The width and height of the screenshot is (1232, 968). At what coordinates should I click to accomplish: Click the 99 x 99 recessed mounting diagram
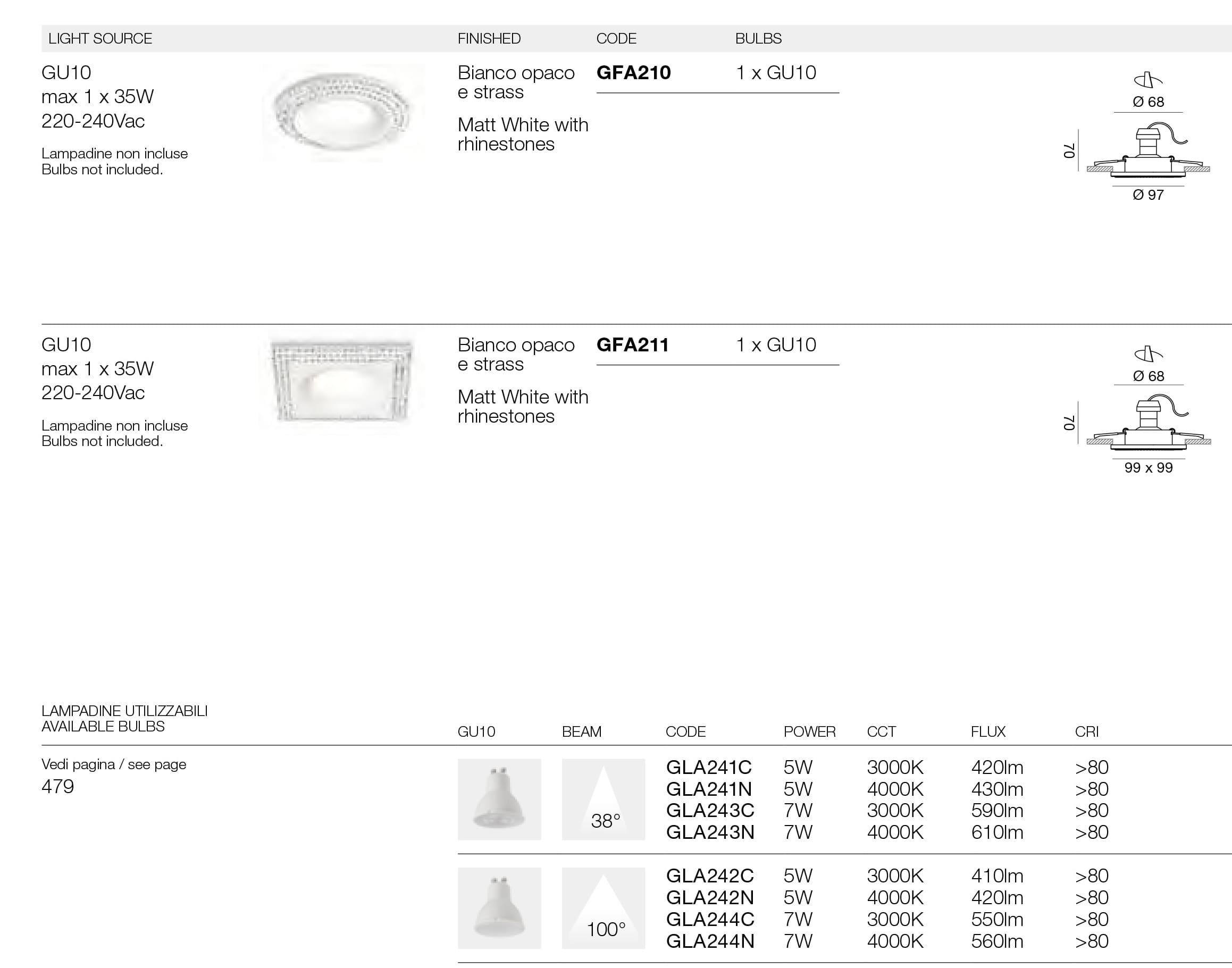click(x=1148, y=425)
